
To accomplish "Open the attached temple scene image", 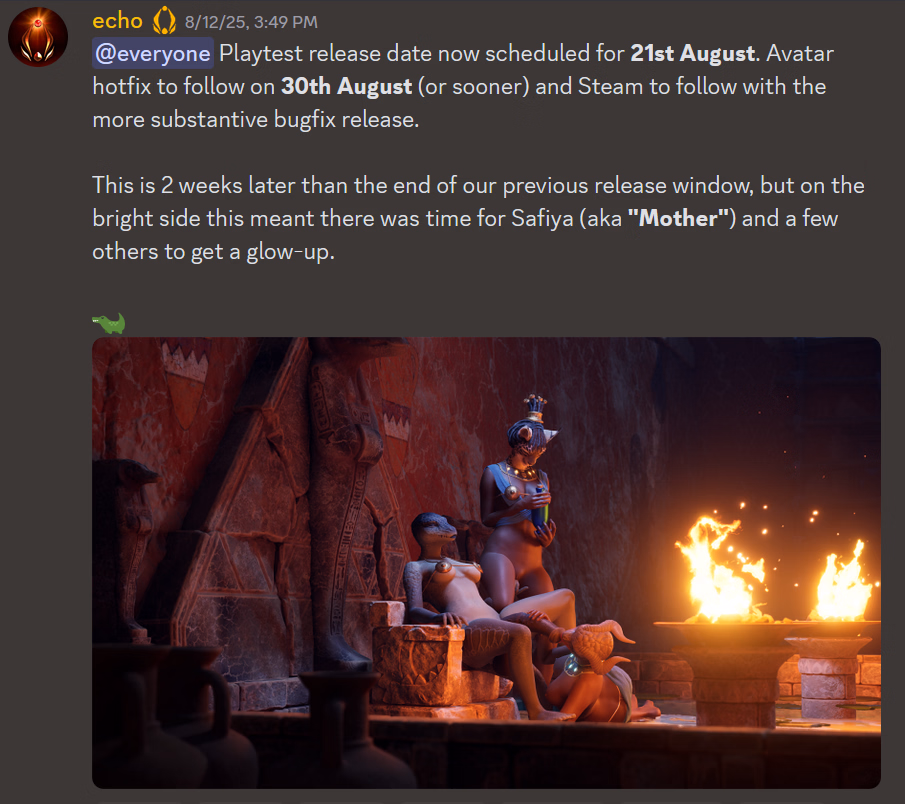I will 486,563.
